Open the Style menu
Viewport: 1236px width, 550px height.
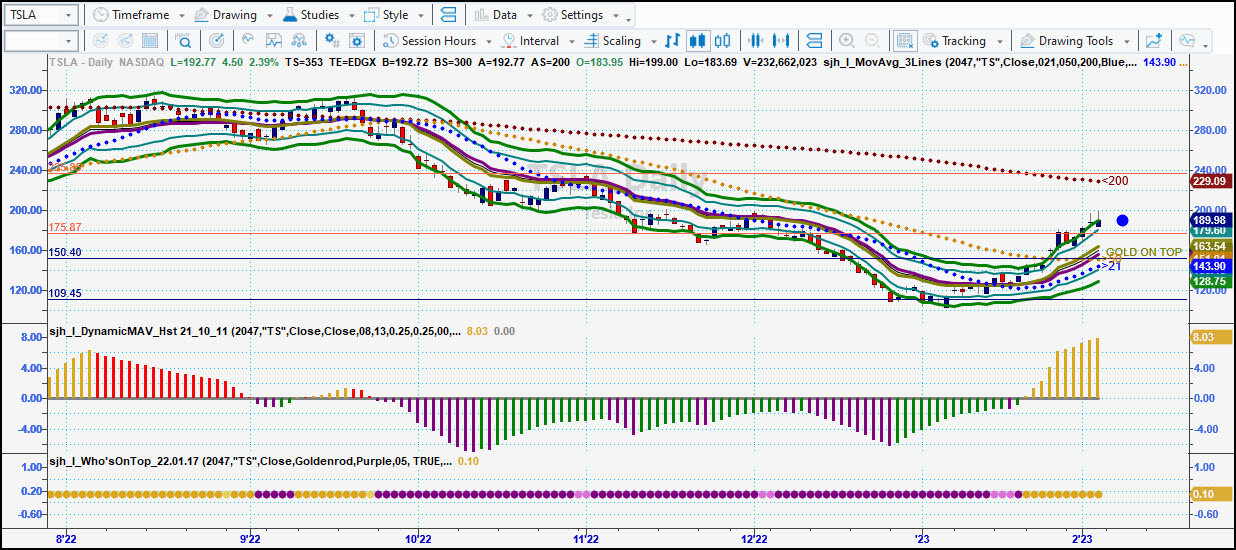click(387, 15)
